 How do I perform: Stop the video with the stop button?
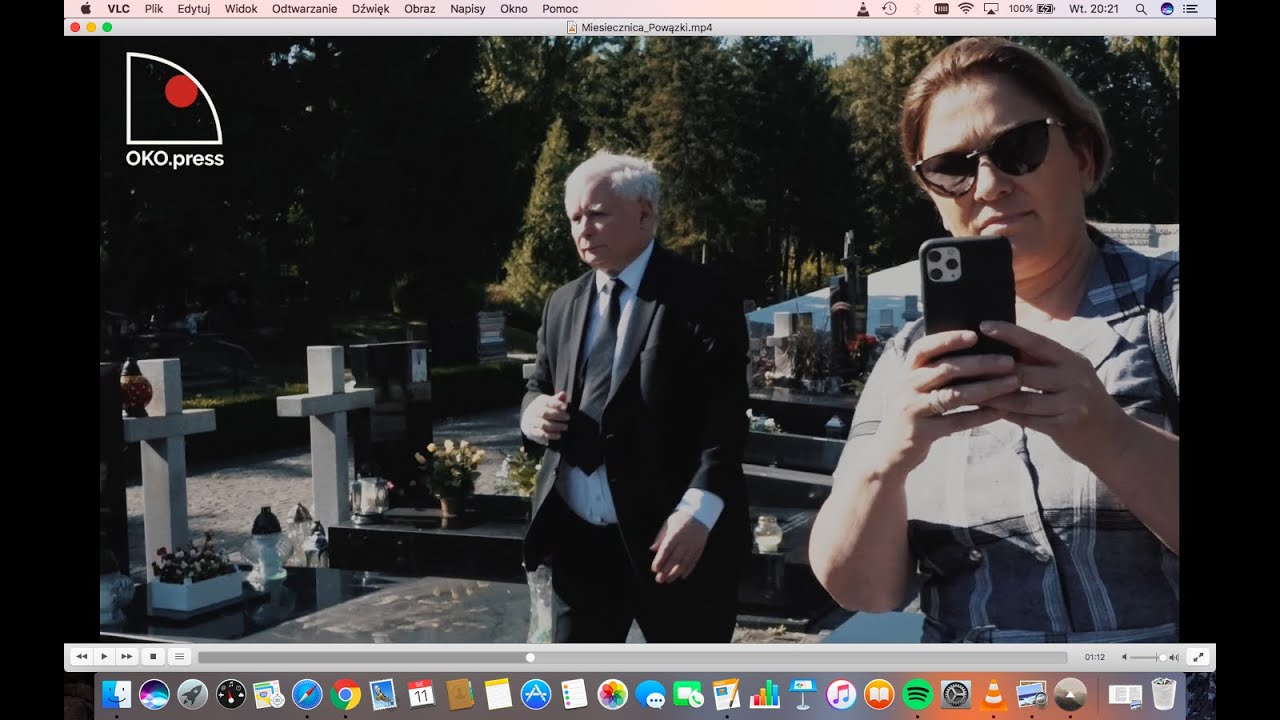154,657
